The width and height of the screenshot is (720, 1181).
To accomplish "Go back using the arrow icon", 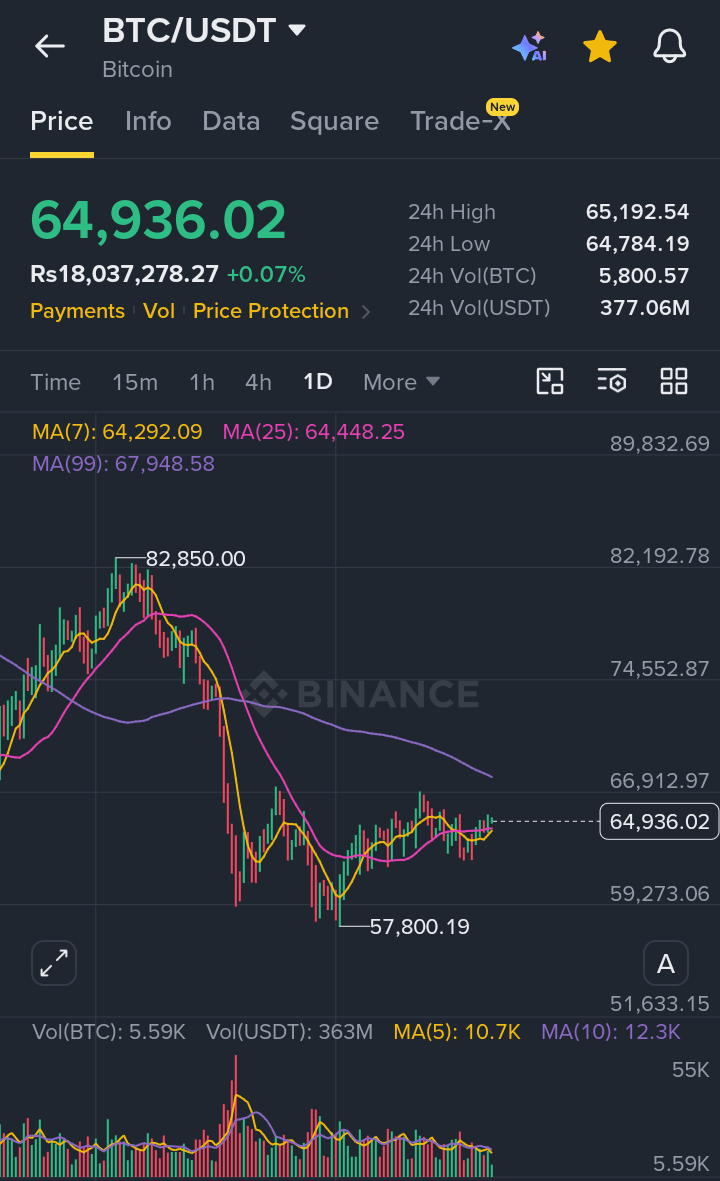I will pos(50,46).
